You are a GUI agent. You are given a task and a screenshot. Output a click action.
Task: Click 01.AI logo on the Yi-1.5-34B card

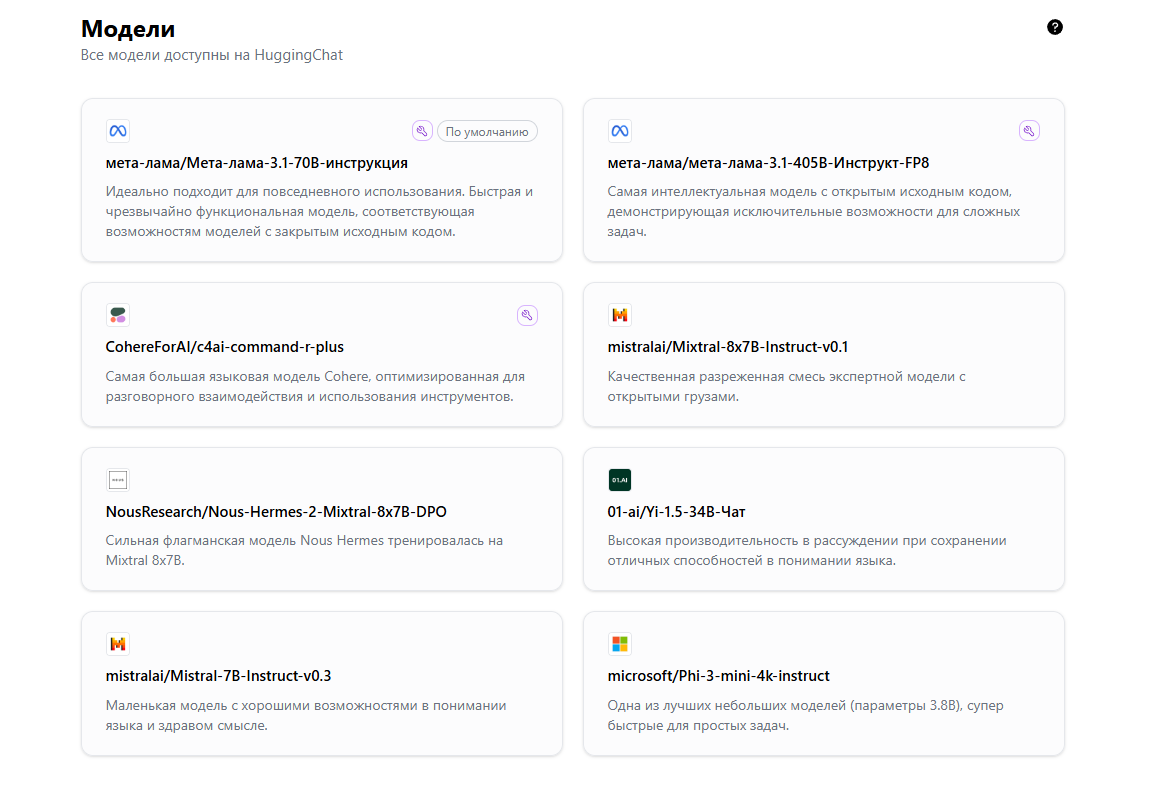tap(620, 480)
